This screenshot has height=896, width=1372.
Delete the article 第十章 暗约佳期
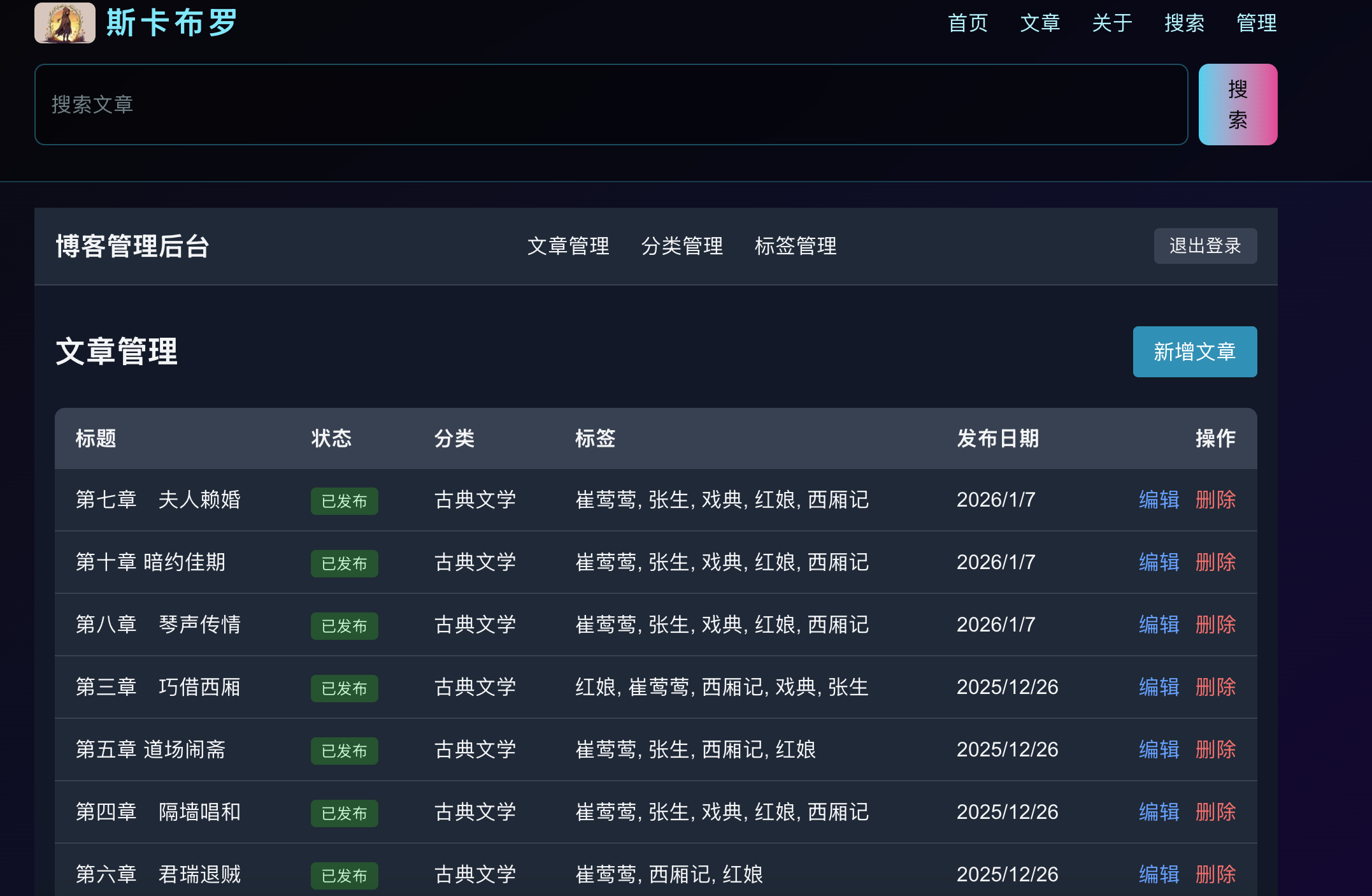pos(1215,563)
